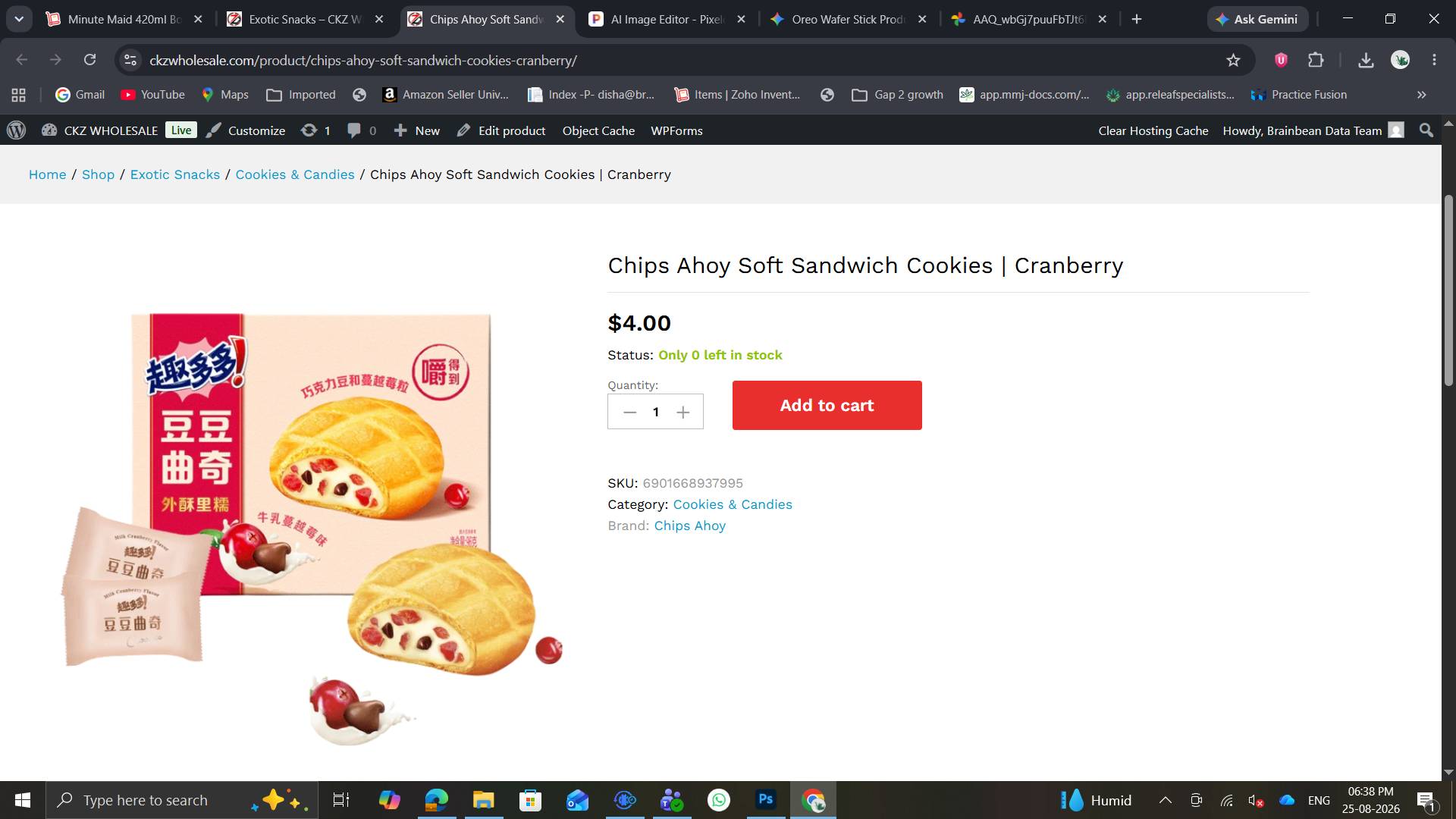Open the admin bar search magnifier
Screen dimensions: 1456x819
point(1426,130)
